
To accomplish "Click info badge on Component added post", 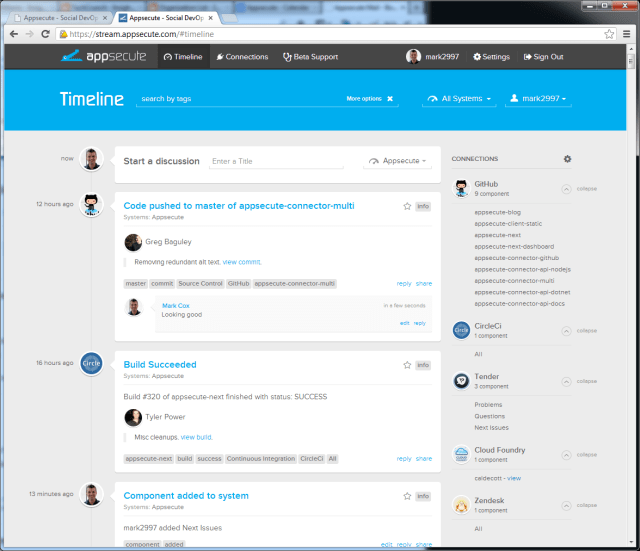I will 423,496.
